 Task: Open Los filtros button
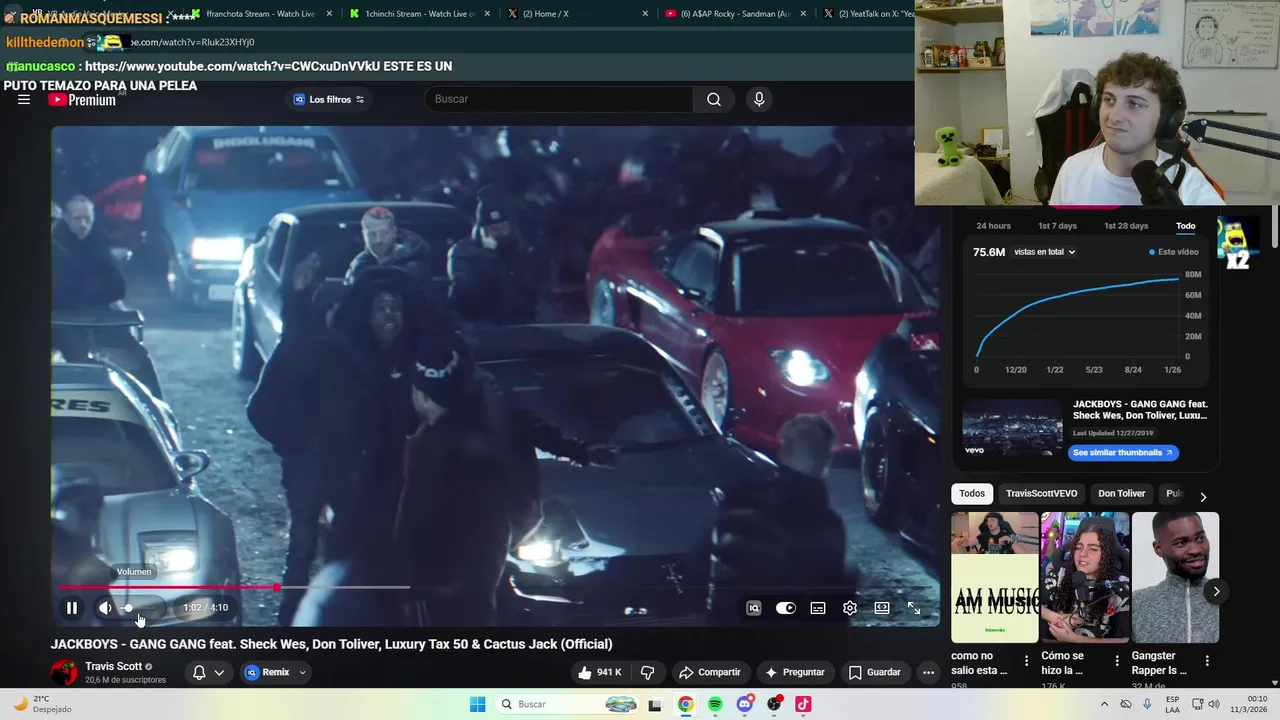tap(329, 99)
